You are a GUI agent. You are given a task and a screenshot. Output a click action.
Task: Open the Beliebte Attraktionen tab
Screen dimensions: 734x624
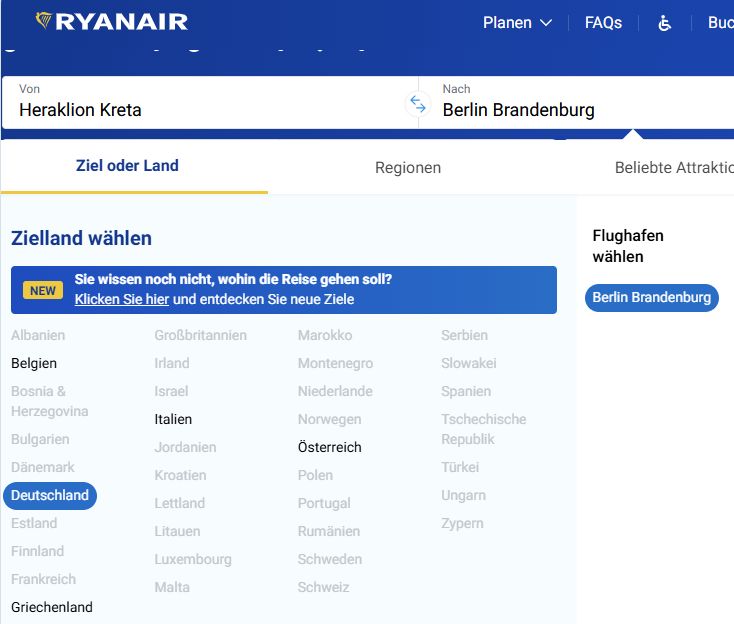tap(673, 168)
